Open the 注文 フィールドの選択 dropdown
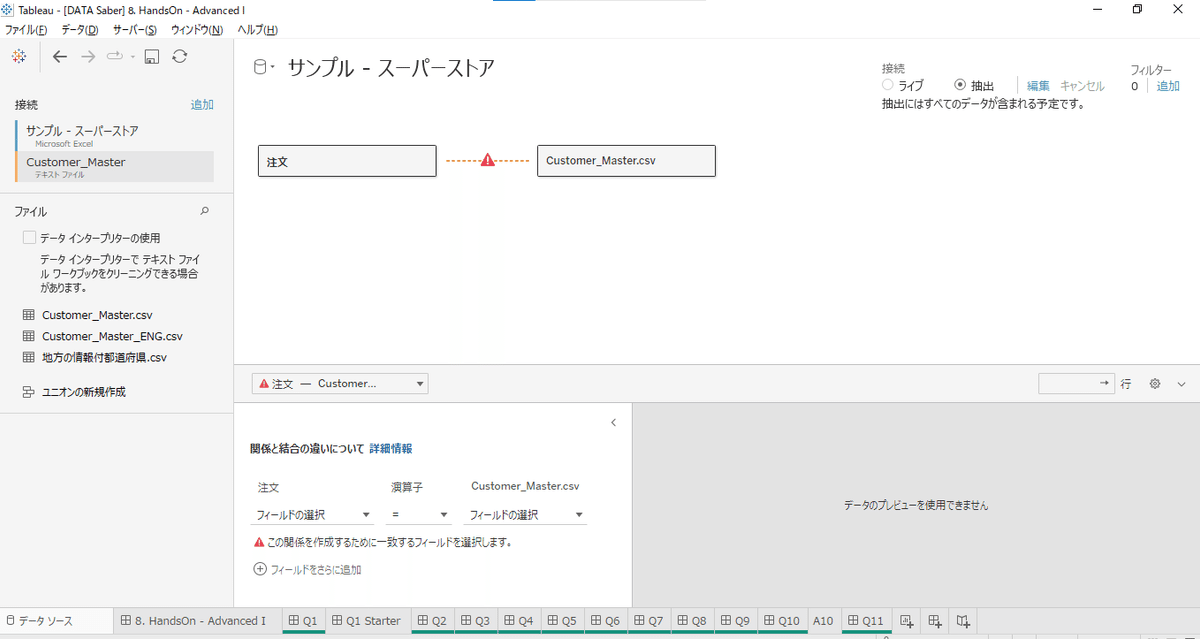1200x639 pixels. point(312,515)
